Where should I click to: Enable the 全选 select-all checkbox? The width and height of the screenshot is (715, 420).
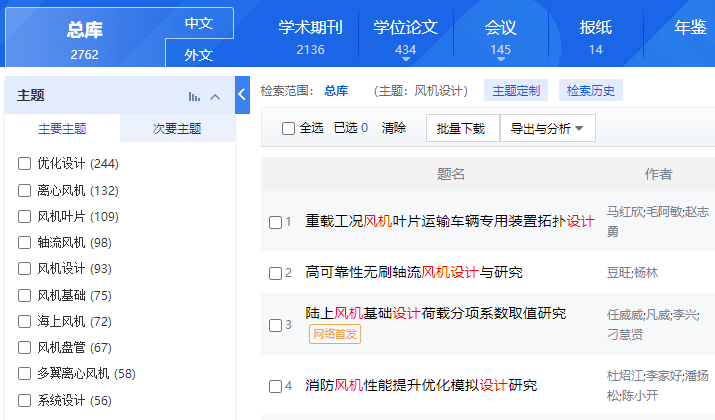pos(289,128)
